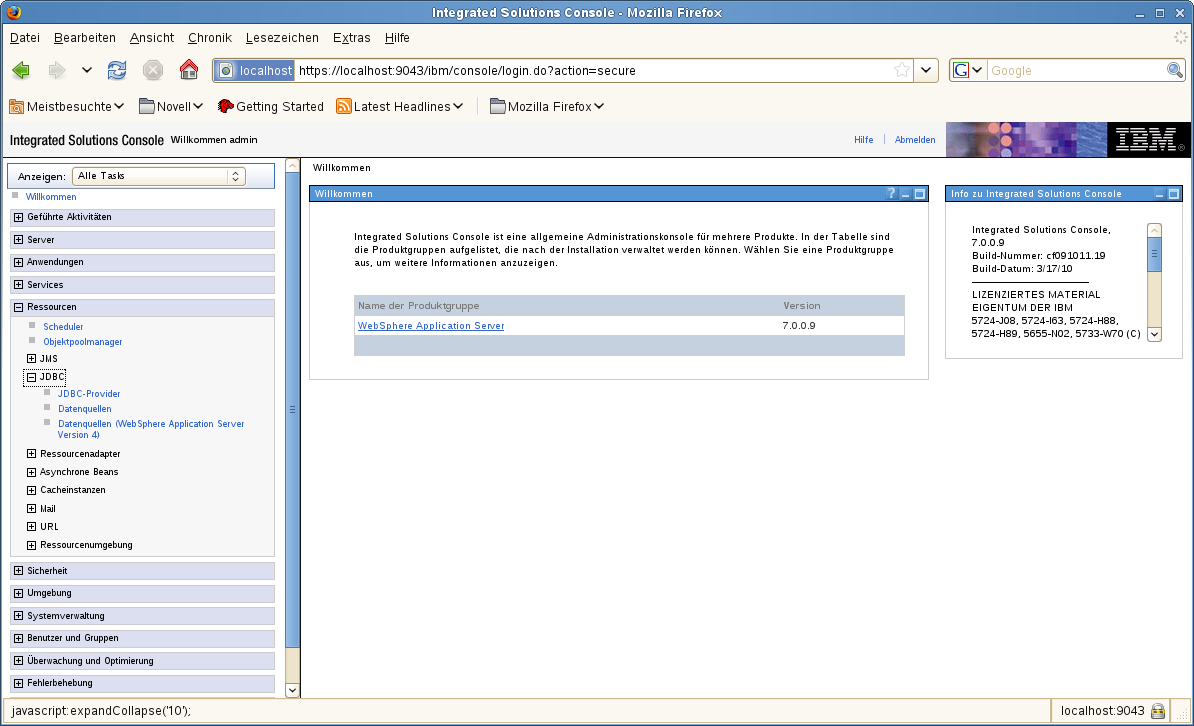Open Latest Headlines feed bookmark

(400, 107)
